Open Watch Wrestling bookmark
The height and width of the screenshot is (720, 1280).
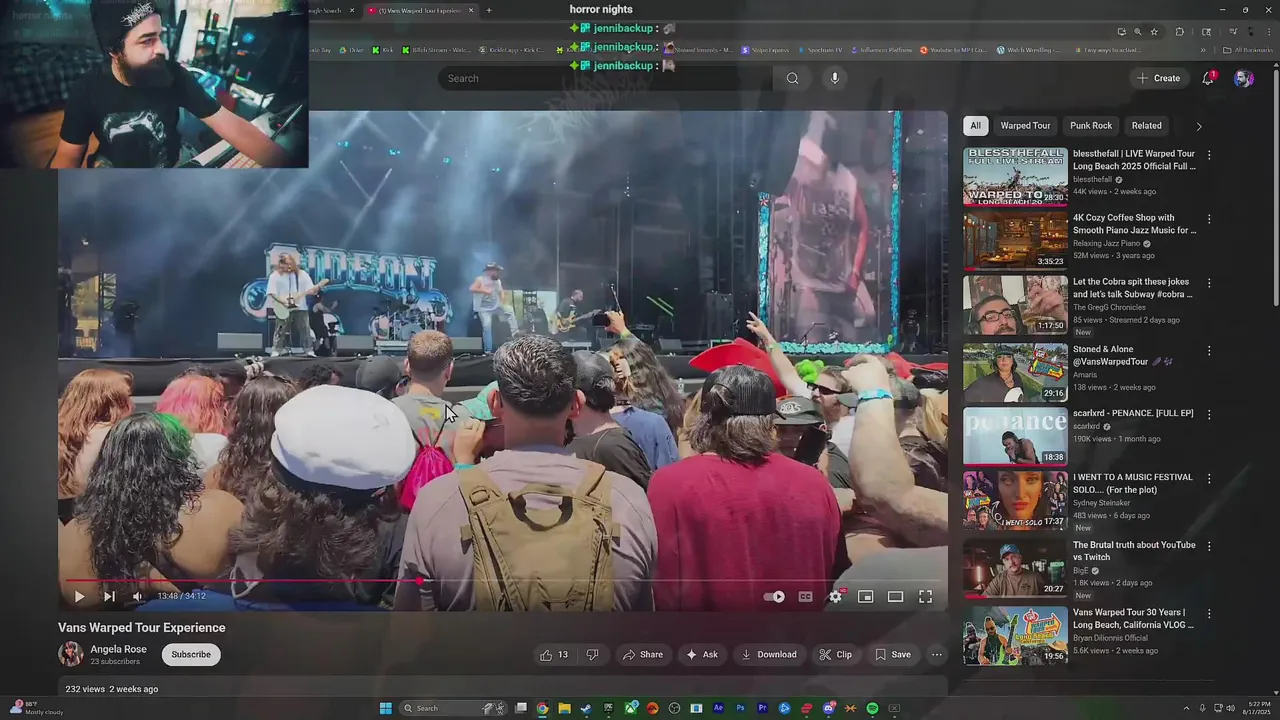pos(1027,50)
